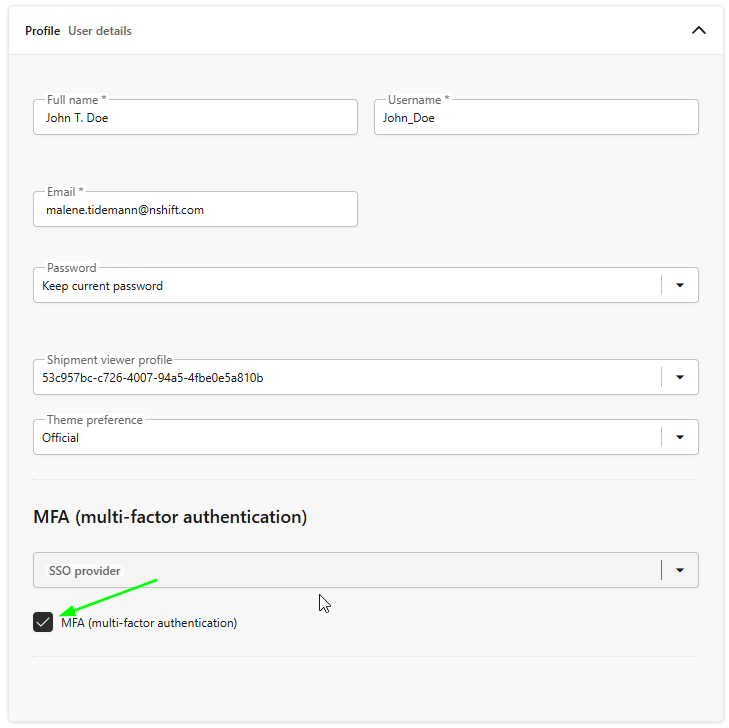Image resolution: width=729 pixels, height=728 pixels.
Task: Click the MFA (multi-factor authentication) section heading
Action: 170,517
